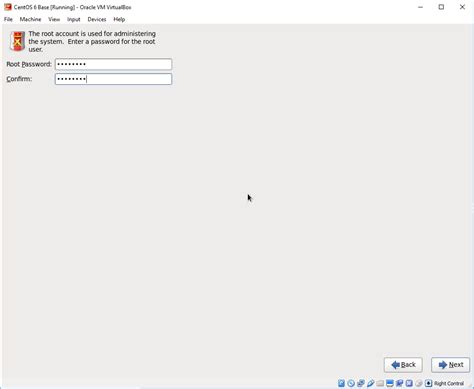Click the 'Confirm:' label
This screenshot has width=474, height=389.
pyautogui.click(x=19, y=79)
